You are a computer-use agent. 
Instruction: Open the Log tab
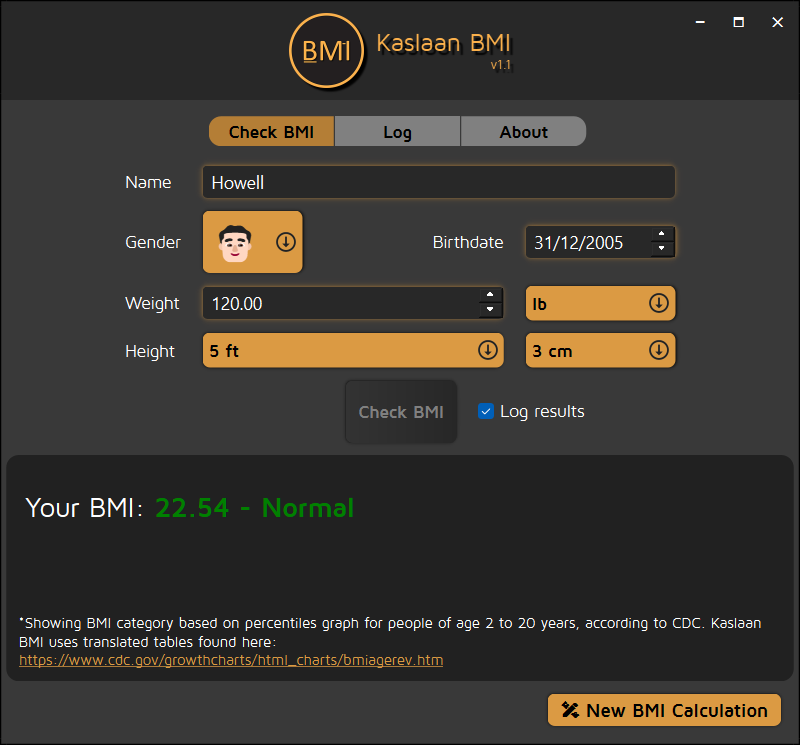[397, 132]
